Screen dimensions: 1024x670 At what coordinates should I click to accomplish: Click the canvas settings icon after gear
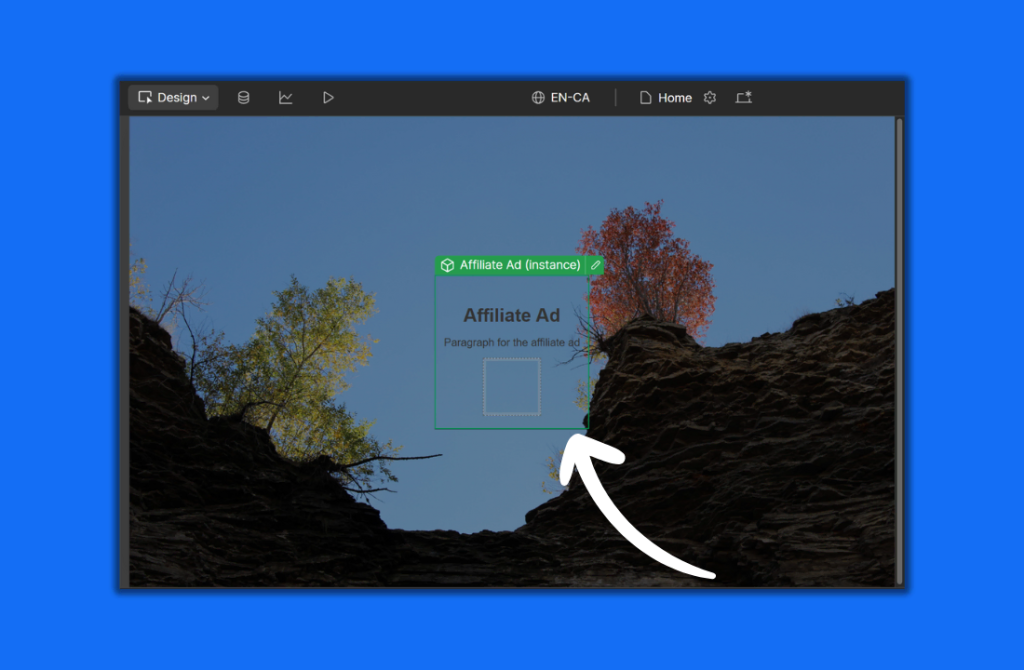pyautogui.click(x=743, y=97)
